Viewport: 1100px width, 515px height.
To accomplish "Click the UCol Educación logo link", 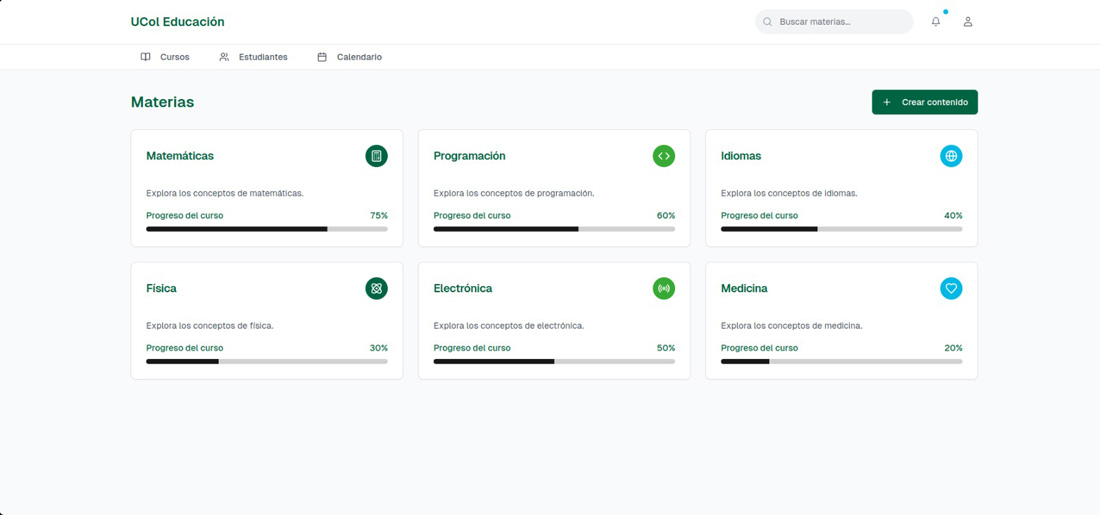I will (x=177, y=22).
